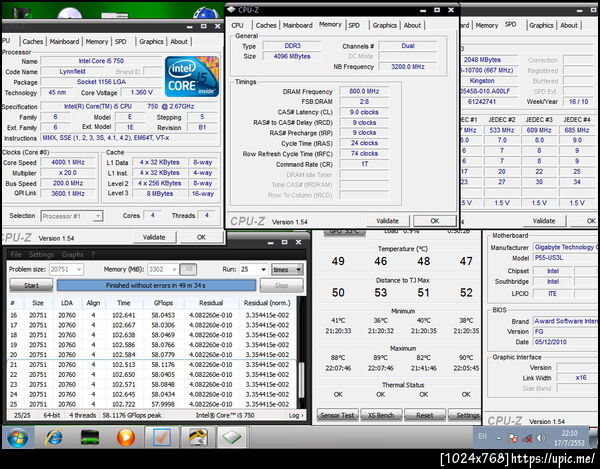The width and height of the screenshot is (600, 469).
Task: Click DRAM Frequency value 800.0 MHz
Action: (364, 91)
